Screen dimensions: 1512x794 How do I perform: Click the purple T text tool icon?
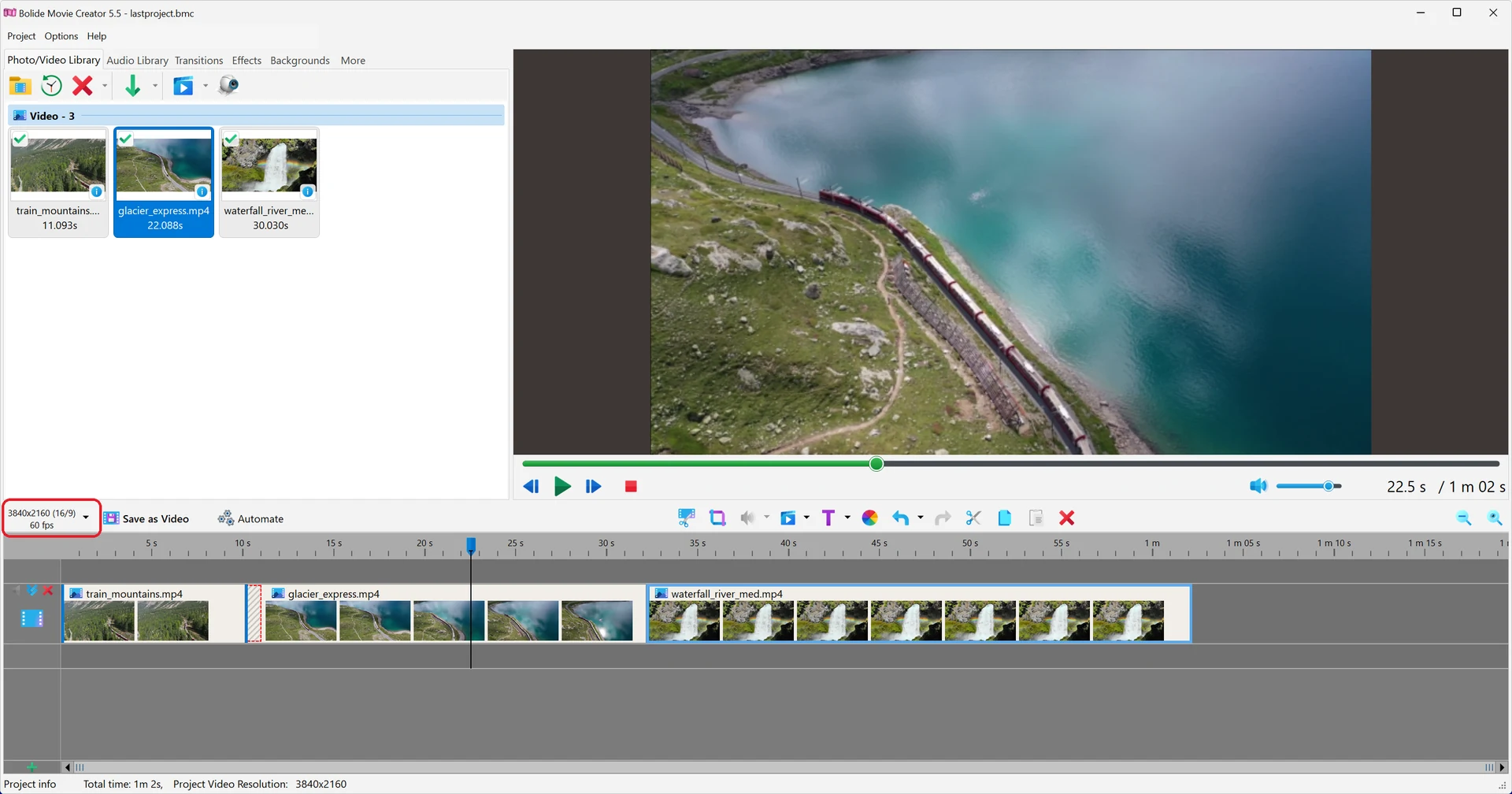click(828, 518)
